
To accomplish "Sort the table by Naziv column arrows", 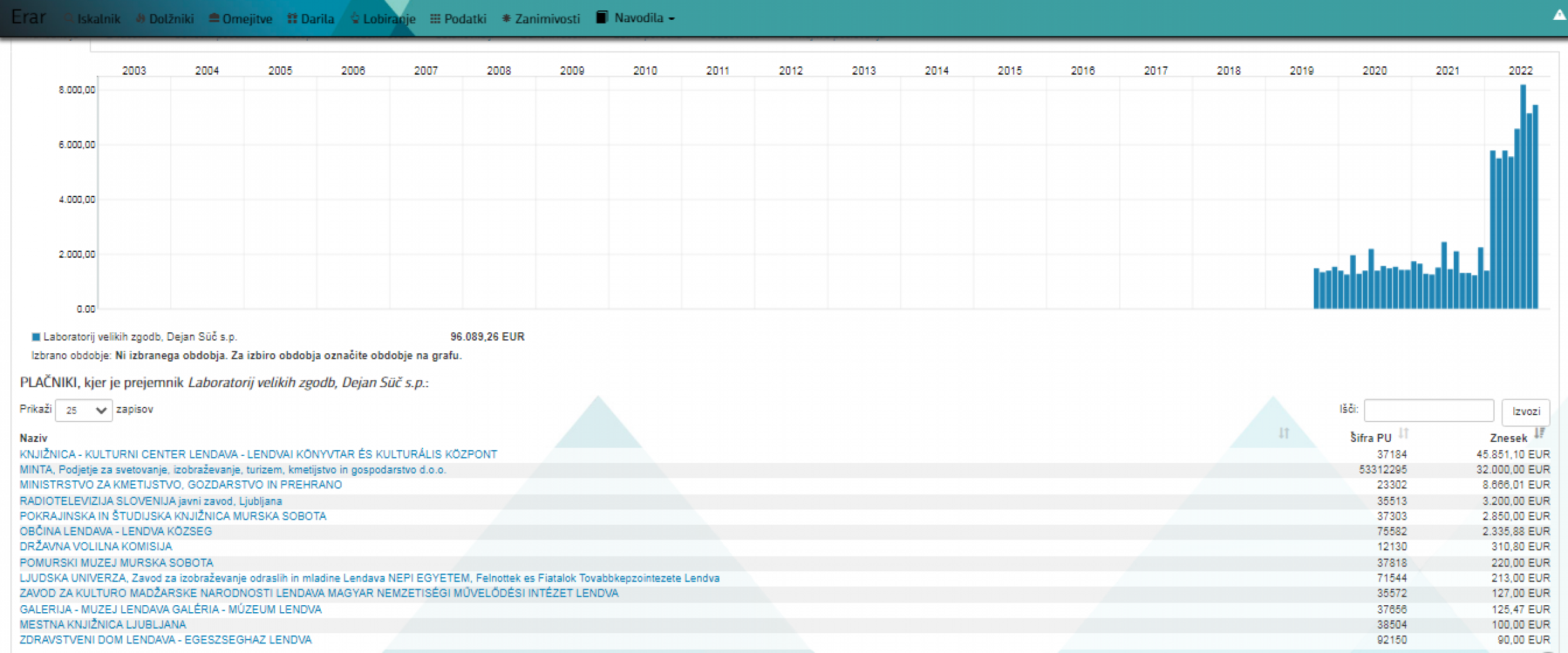I will (1284, 434).
